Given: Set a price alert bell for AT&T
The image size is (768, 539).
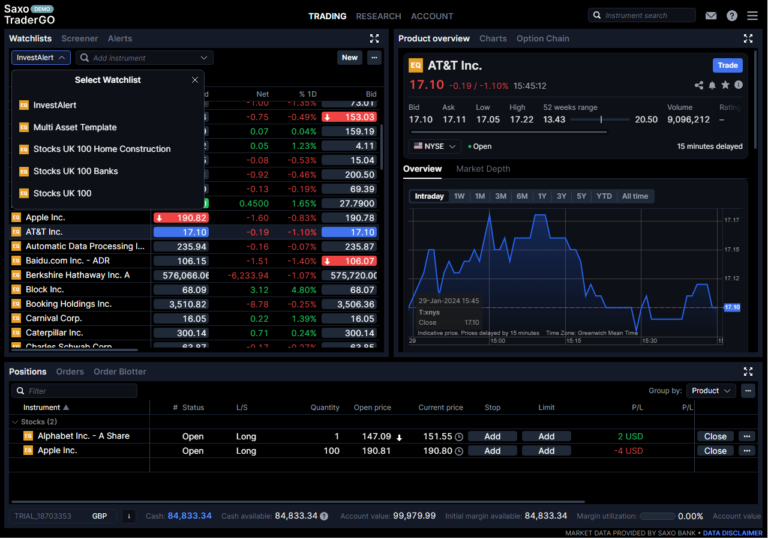Looking at the screenshot, I should pos(712,86).
